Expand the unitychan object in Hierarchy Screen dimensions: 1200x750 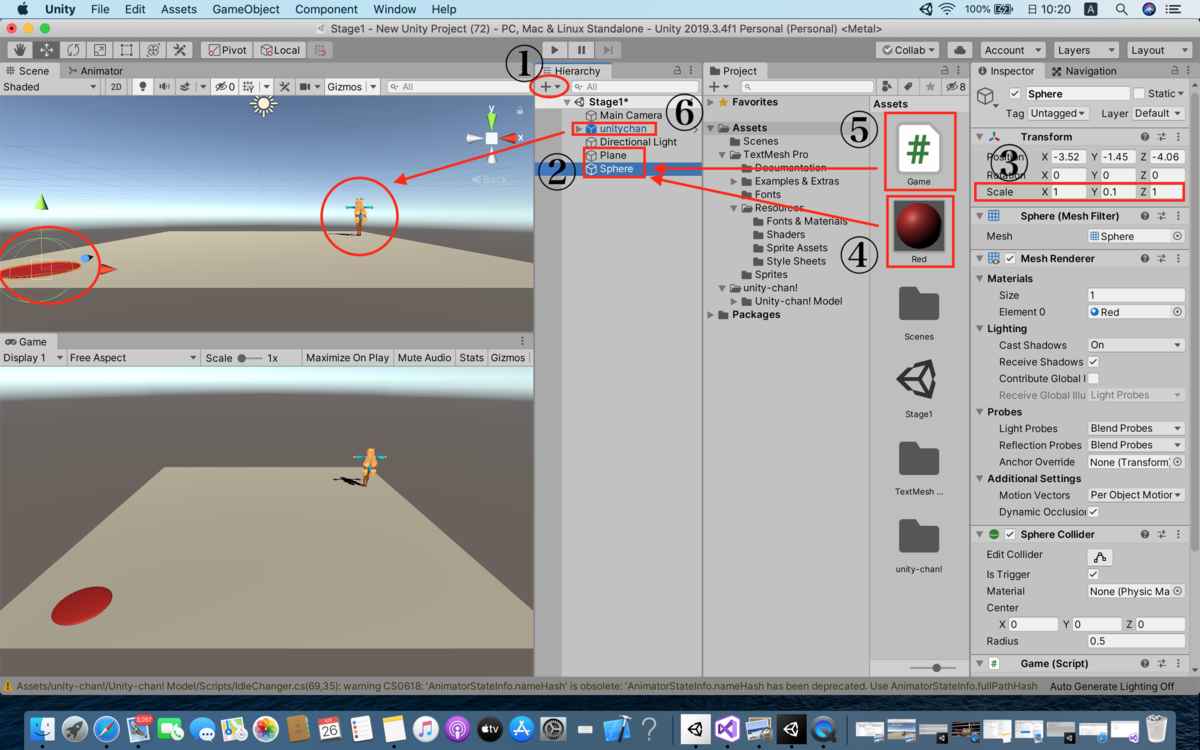tap(578, 129)
